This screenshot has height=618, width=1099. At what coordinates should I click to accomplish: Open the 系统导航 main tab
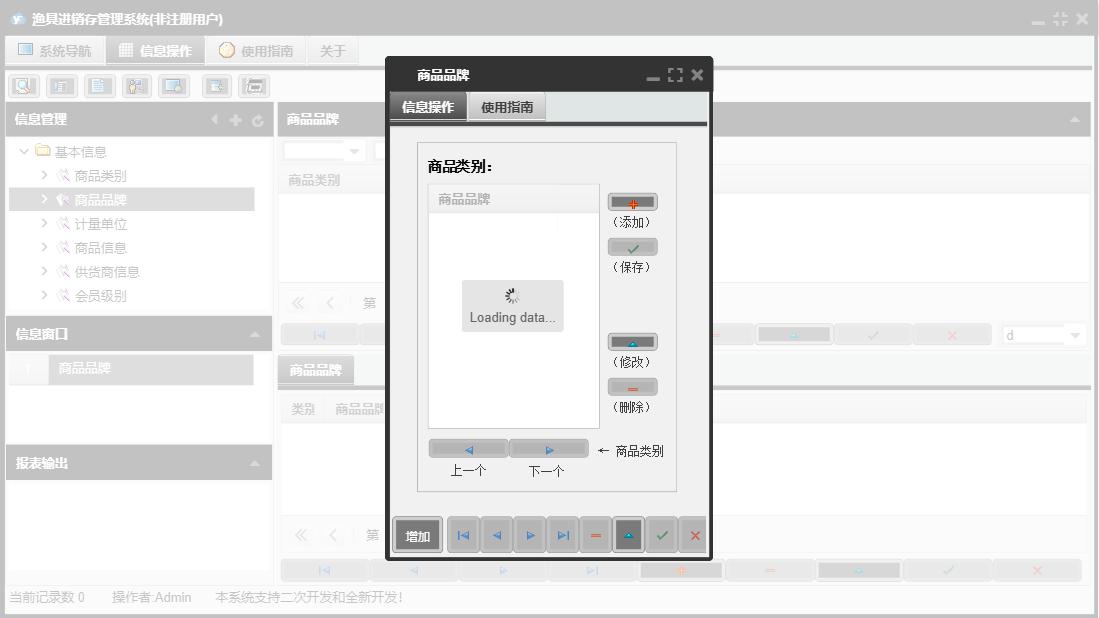(55, 50)
